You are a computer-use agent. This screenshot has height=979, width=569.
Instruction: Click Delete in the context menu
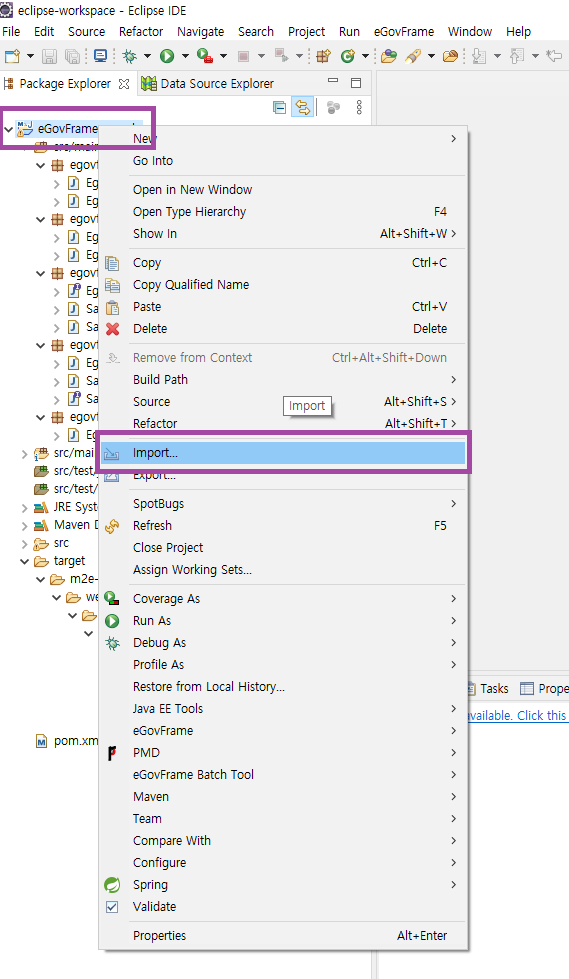283,328
